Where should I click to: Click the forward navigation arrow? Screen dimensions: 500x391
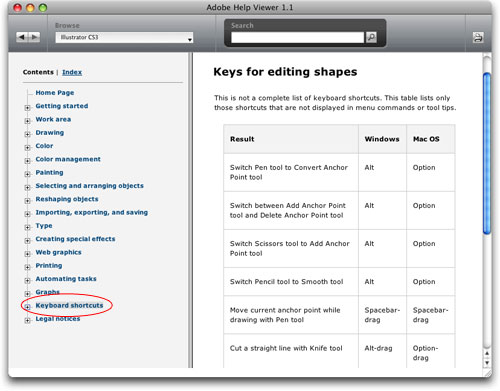point(34,37)
